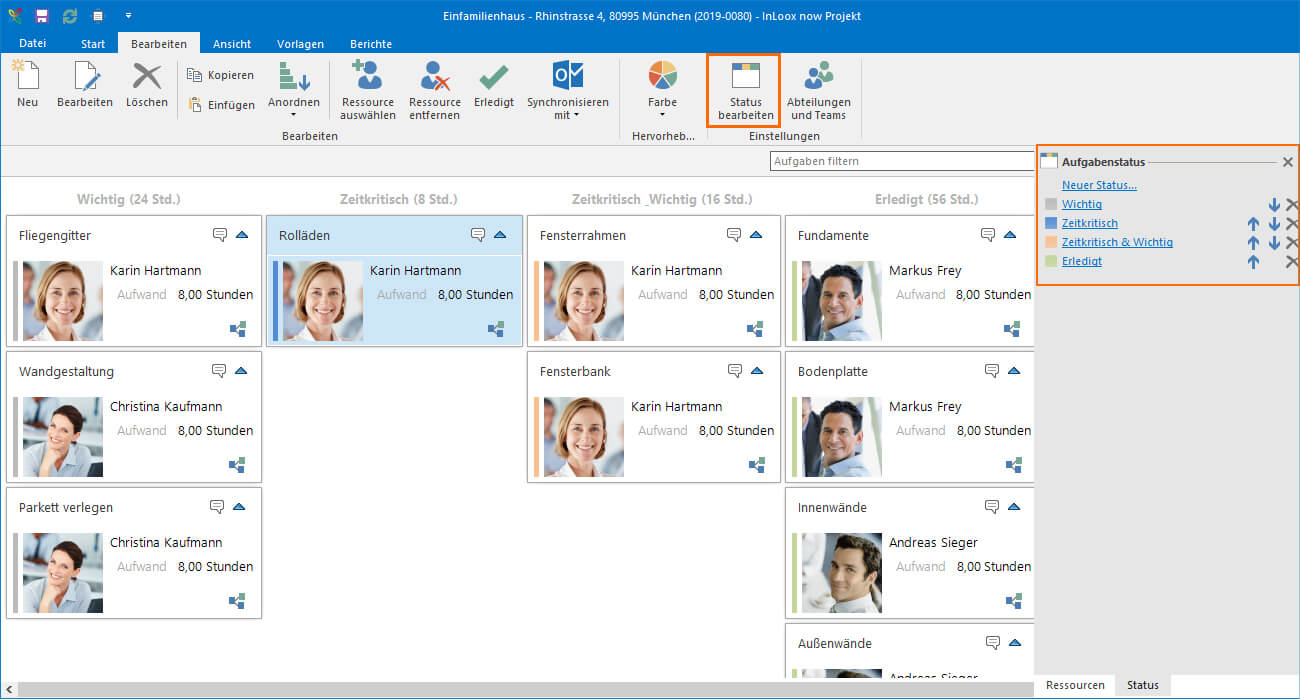1300x699 pixels.
Task: Switch to the Ressourcen bottom tab
Action: [x=1075, y=685]
